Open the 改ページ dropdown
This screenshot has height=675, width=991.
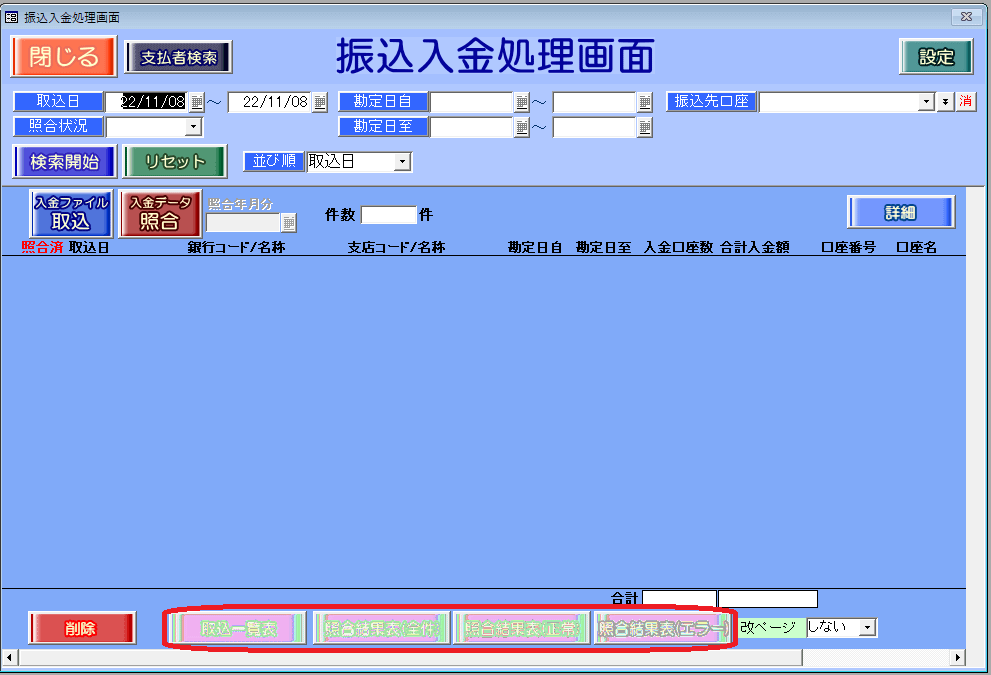pyautogui.click(x=867, y=627)
